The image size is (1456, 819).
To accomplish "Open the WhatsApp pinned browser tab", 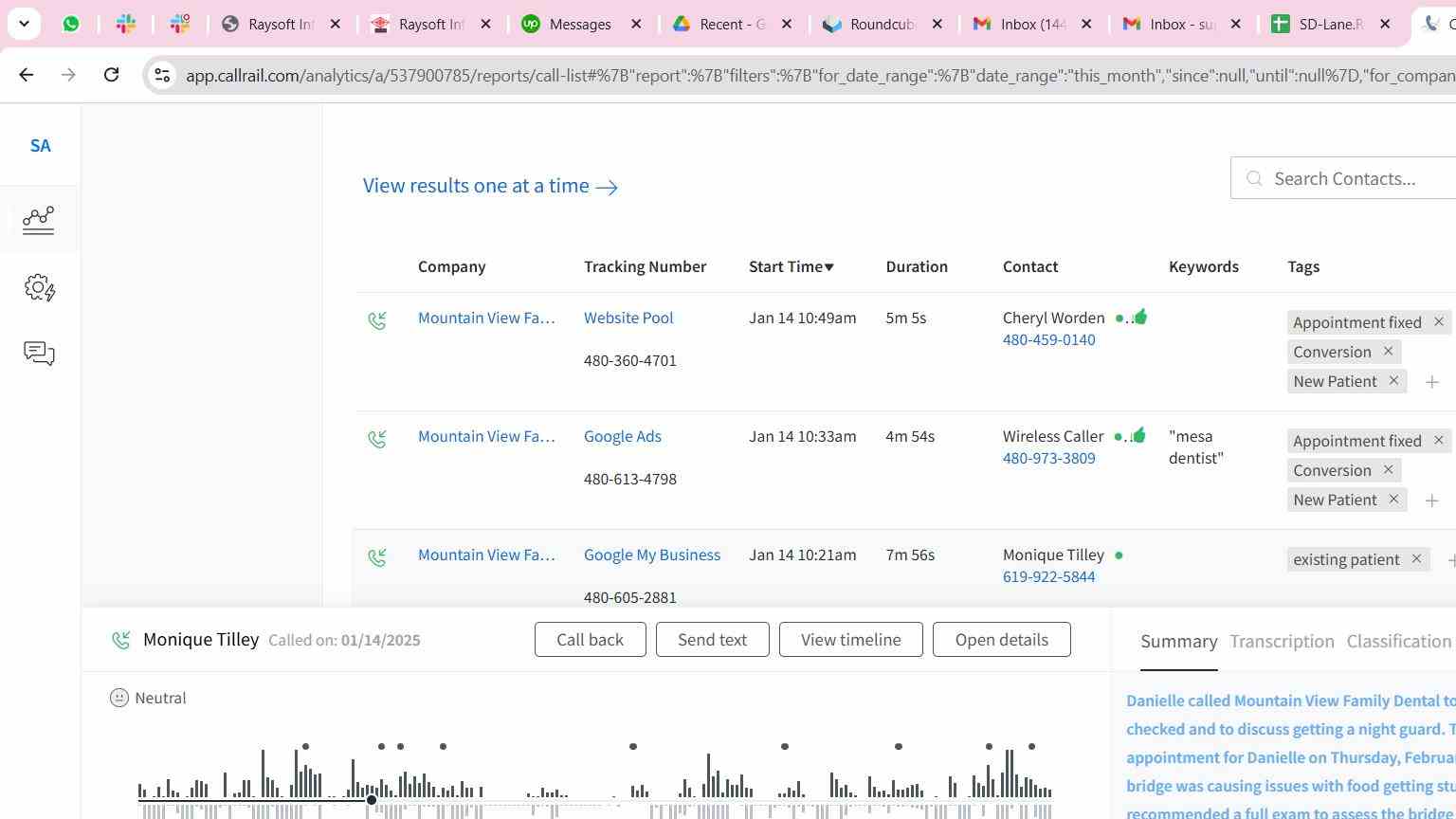I will point(71,24).
